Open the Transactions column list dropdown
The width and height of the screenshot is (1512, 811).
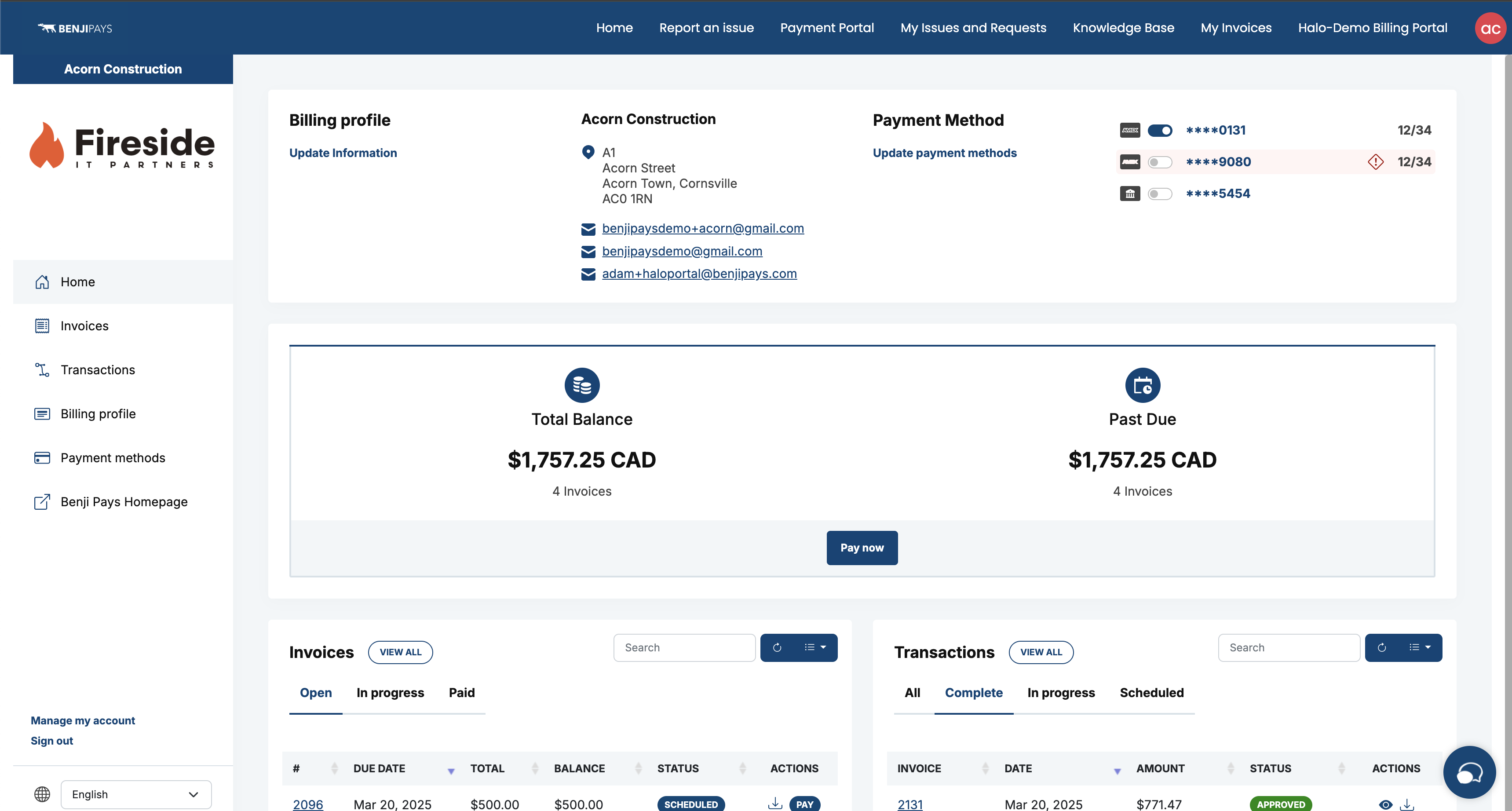coord(1420,647)
